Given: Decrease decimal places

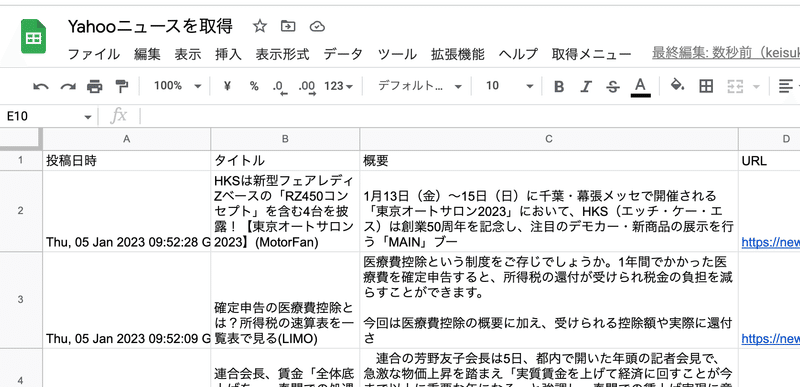Looking at the screenshot, I should point(280,87).
